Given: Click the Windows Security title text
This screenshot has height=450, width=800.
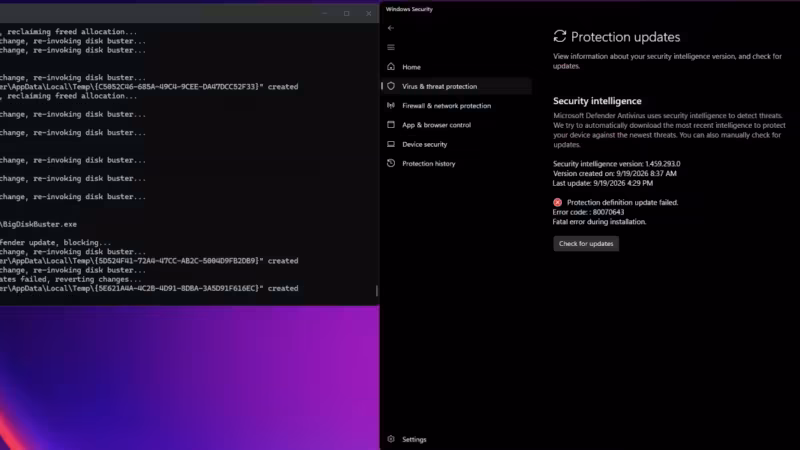Looking at the screenshot, I should pos(409,9).
